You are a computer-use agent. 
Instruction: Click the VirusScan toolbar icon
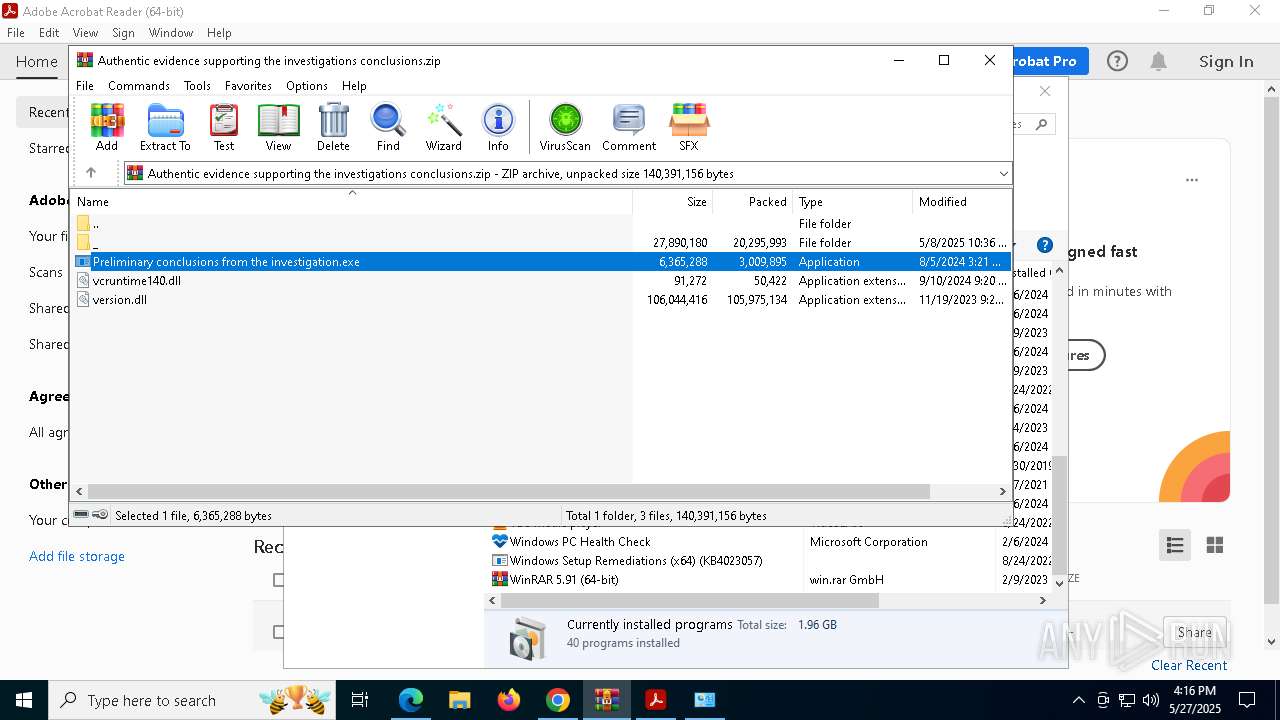(x=565, y=127)
